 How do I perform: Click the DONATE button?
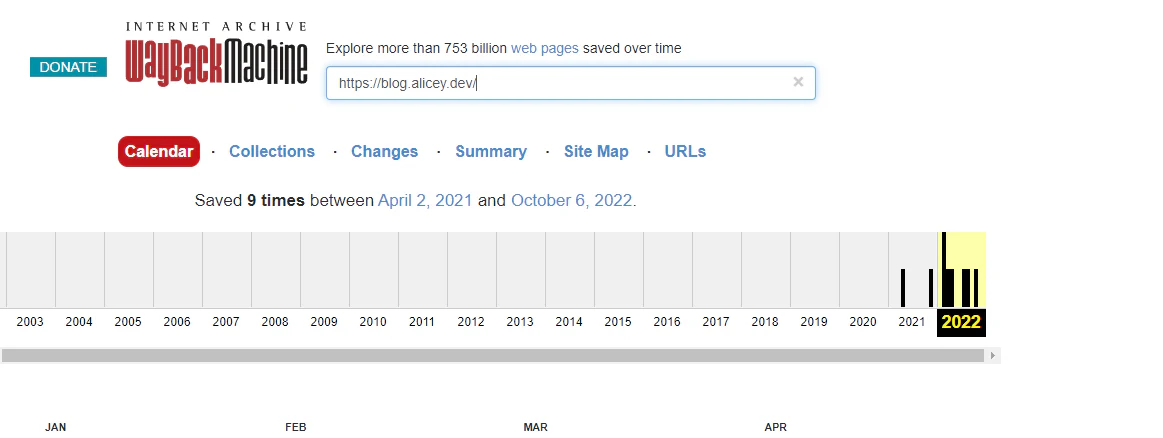pos(68,67)
